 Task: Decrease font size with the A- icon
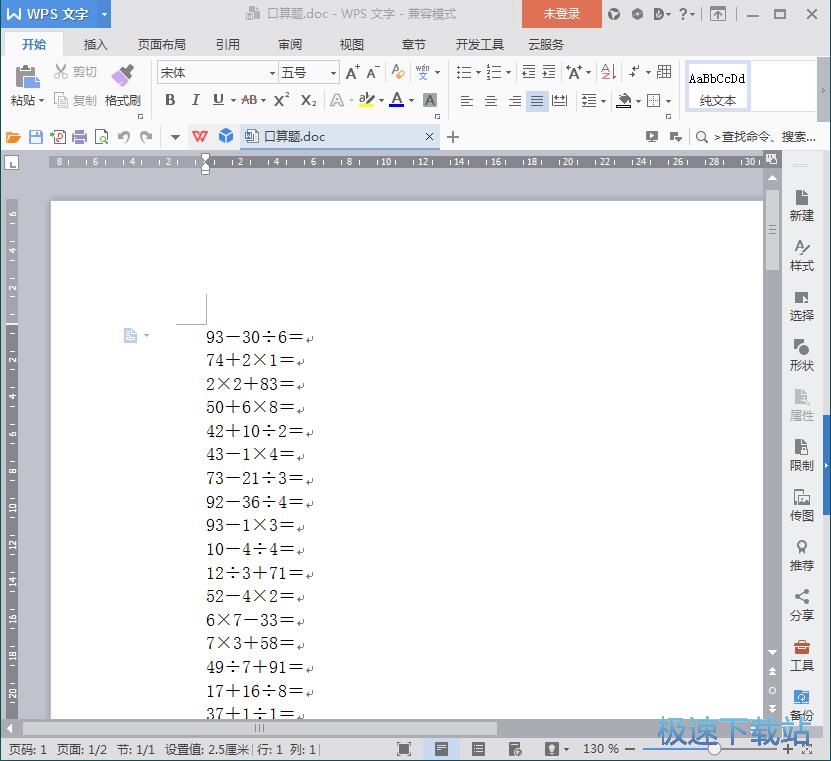(373, 73)
